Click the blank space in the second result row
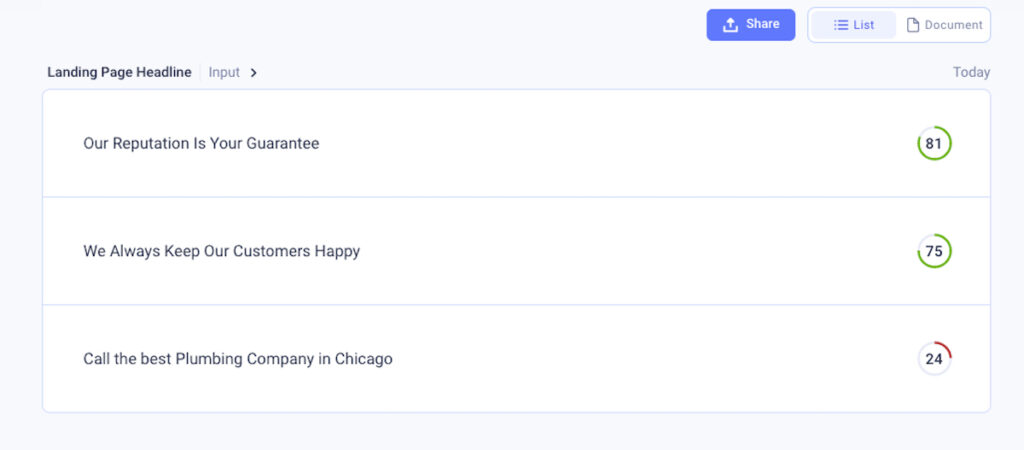Viewport: 1024px width, 450px height. (633, 251)
